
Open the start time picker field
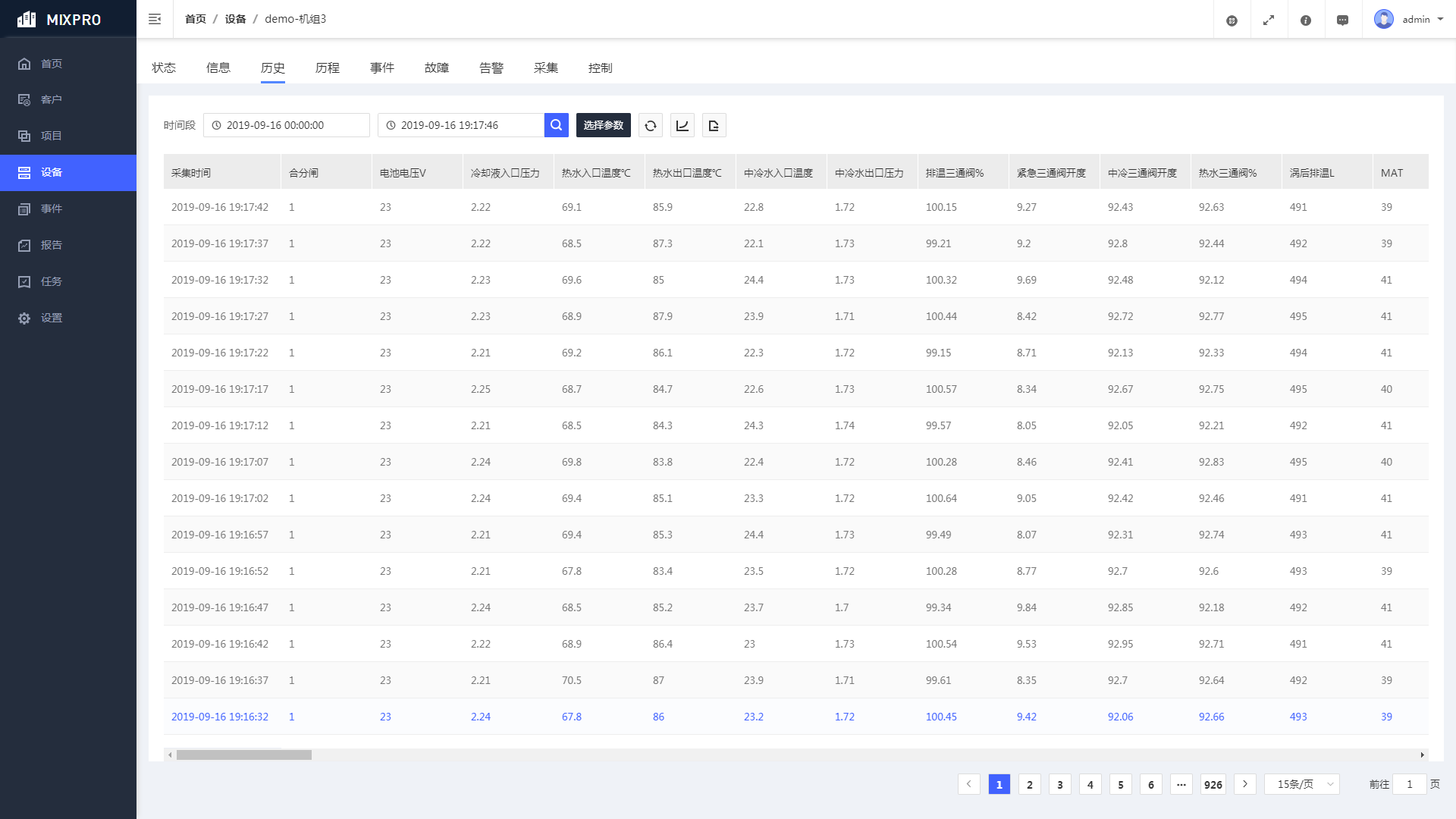tap(287, 125)
